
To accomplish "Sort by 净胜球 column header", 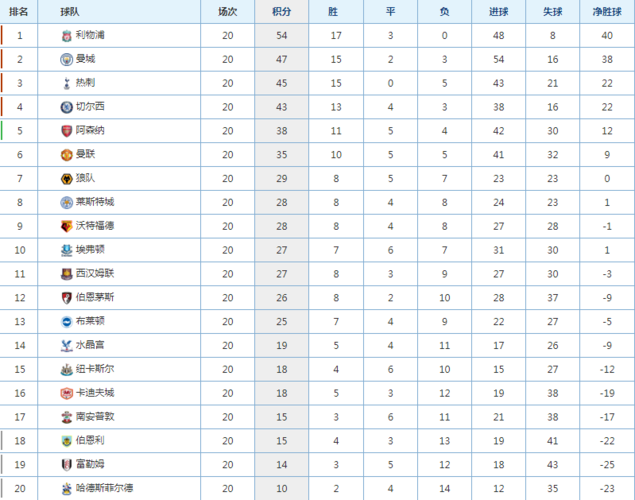I will (607, 12).
